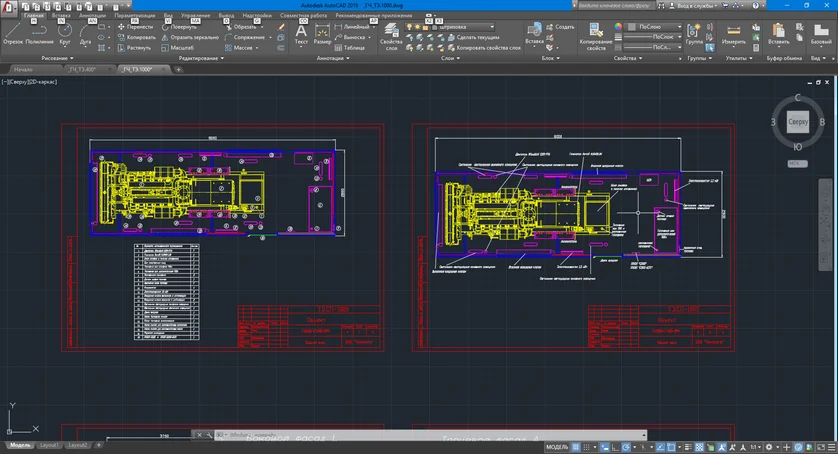The width and height of the screenshot is (838, 454).
Task: Toggle polar tracking in status bar
Action: [x=626, y=447]
